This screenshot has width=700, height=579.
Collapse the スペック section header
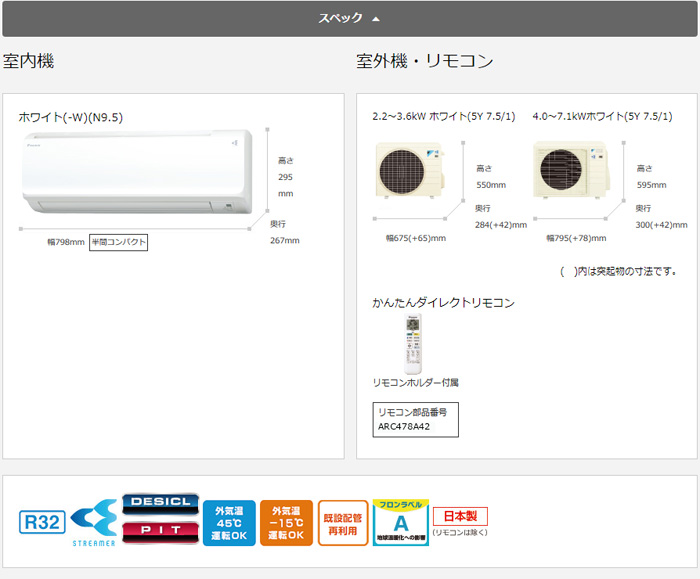tap(350, 19)
